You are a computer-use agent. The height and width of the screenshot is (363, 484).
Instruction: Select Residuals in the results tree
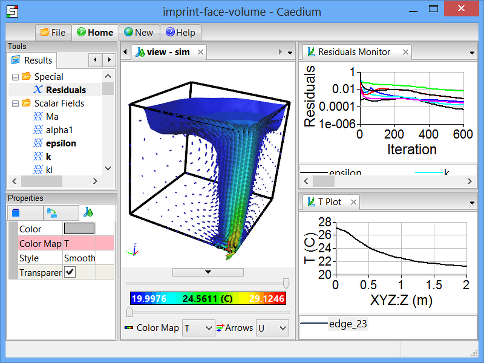[x=66, y=90]
